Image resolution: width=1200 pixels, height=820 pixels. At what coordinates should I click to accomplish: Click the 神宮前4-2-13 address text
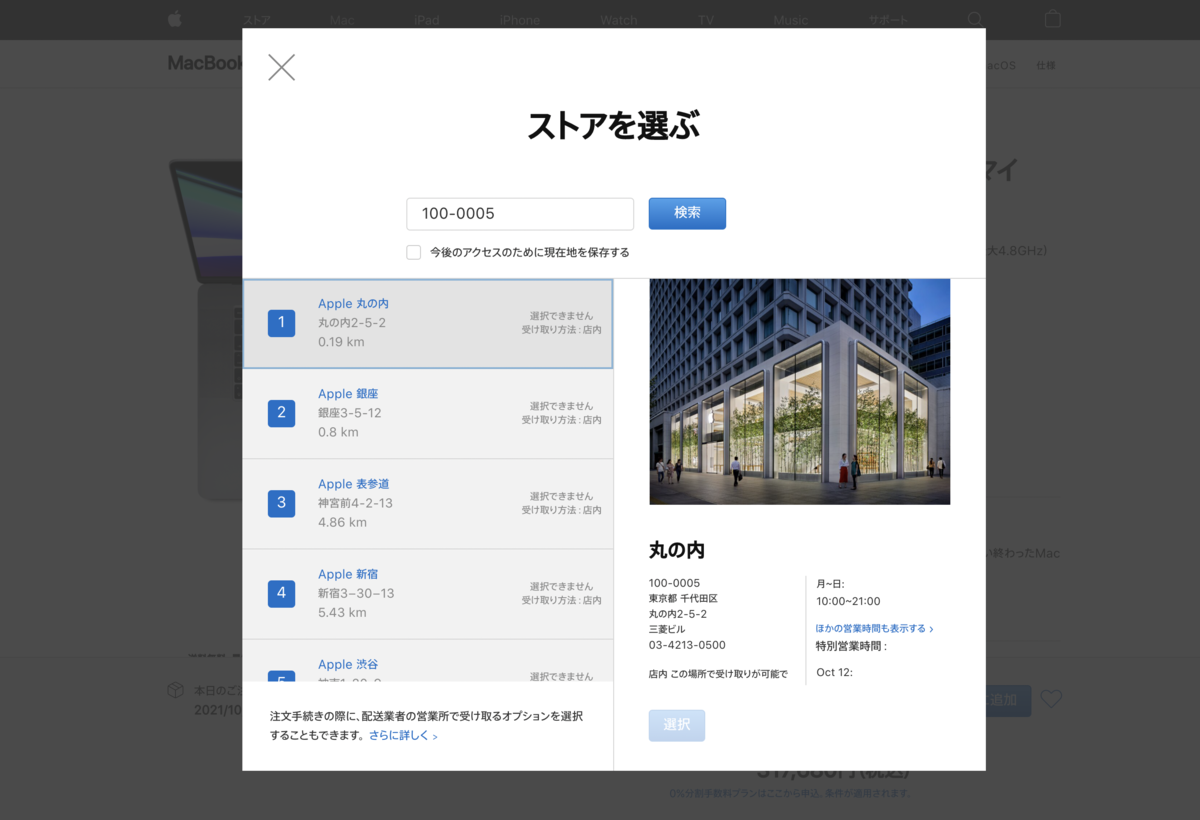pyautogui.click(x=355, y=503)
